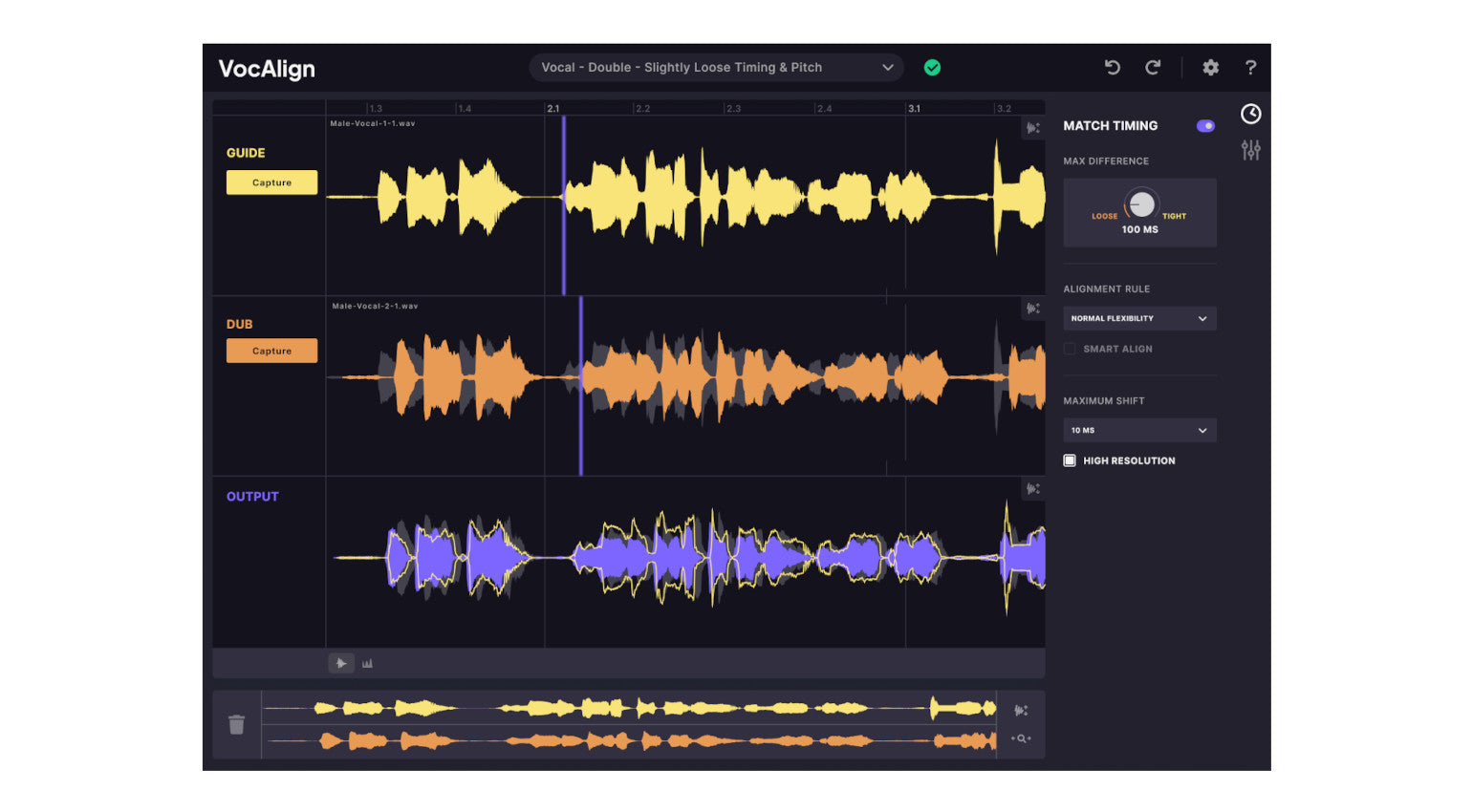Undo the last action
This screenshot has width=1472, height=812.
click(1112, 67)
